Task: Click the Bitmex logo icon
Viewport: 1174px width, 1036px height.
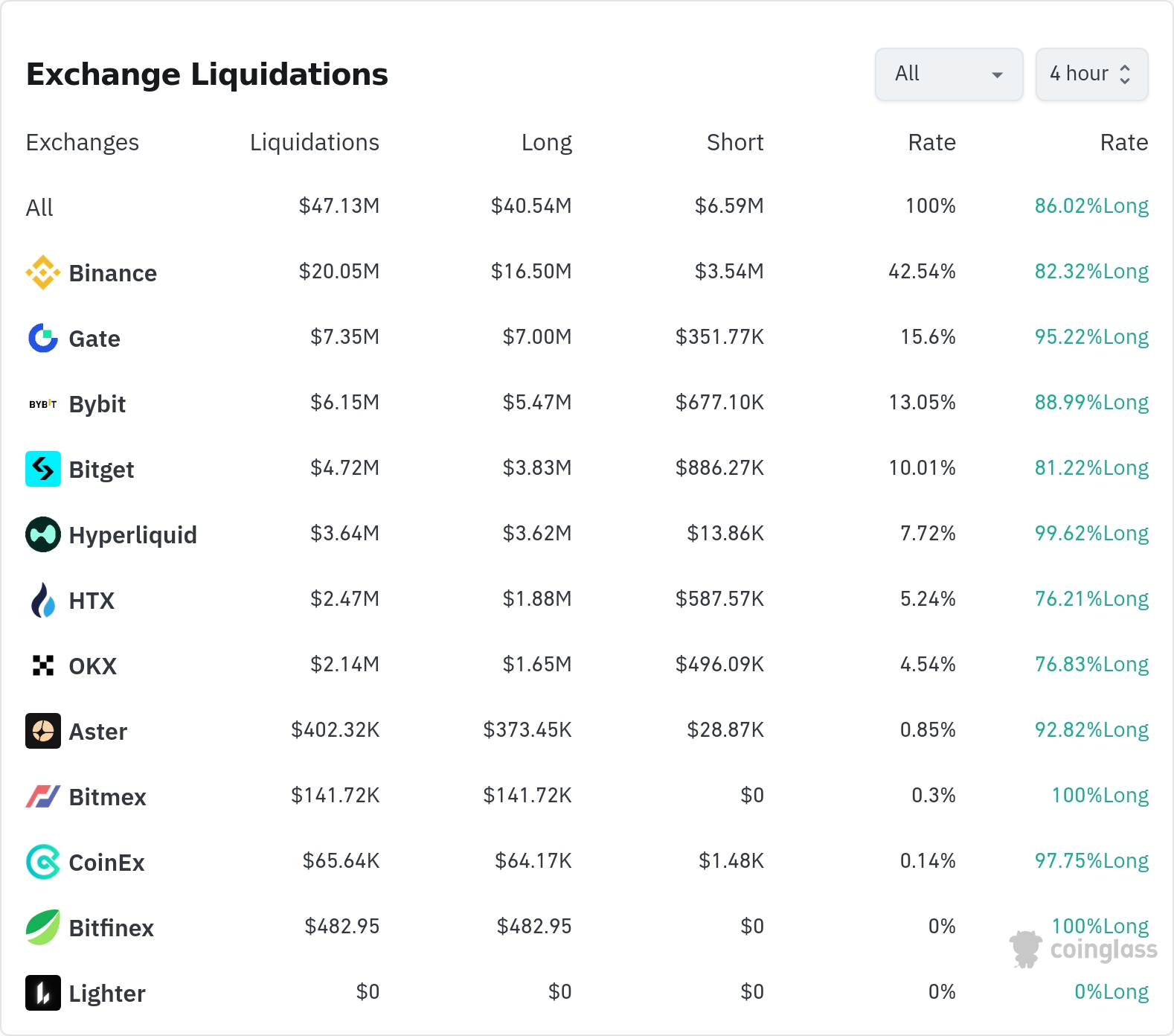Action: coord(43,796)
